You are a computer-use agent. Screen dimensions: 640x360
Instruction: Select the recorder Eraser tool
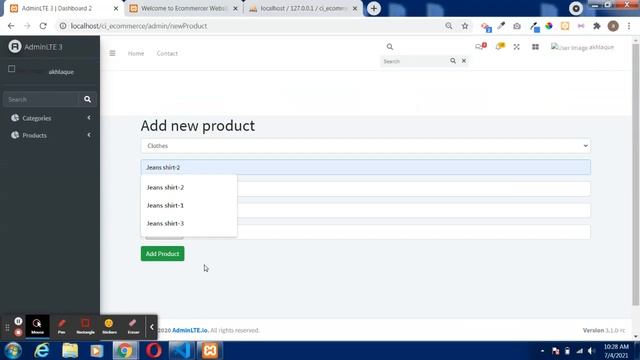[x=133, y=327]
